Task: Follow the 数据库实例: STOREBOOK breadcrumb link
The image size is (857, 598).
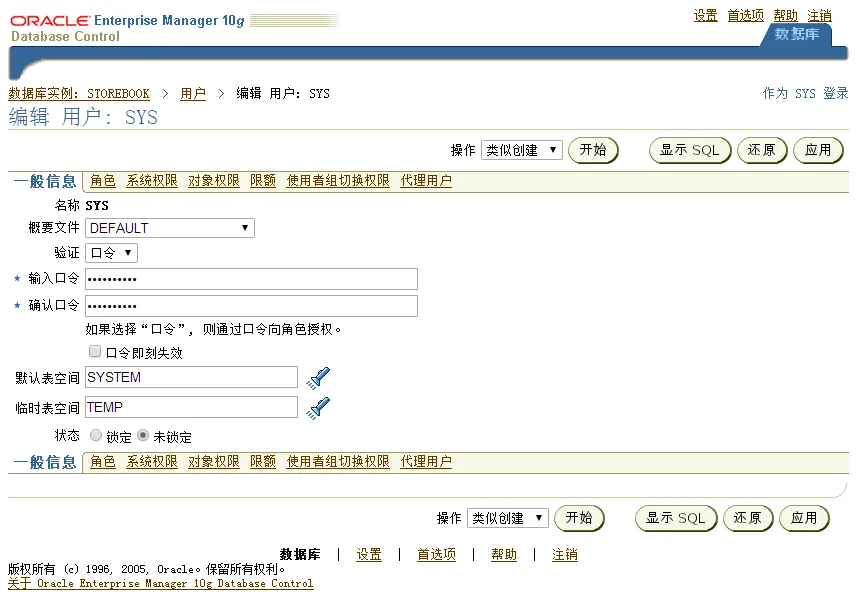Action: point(79,93)
